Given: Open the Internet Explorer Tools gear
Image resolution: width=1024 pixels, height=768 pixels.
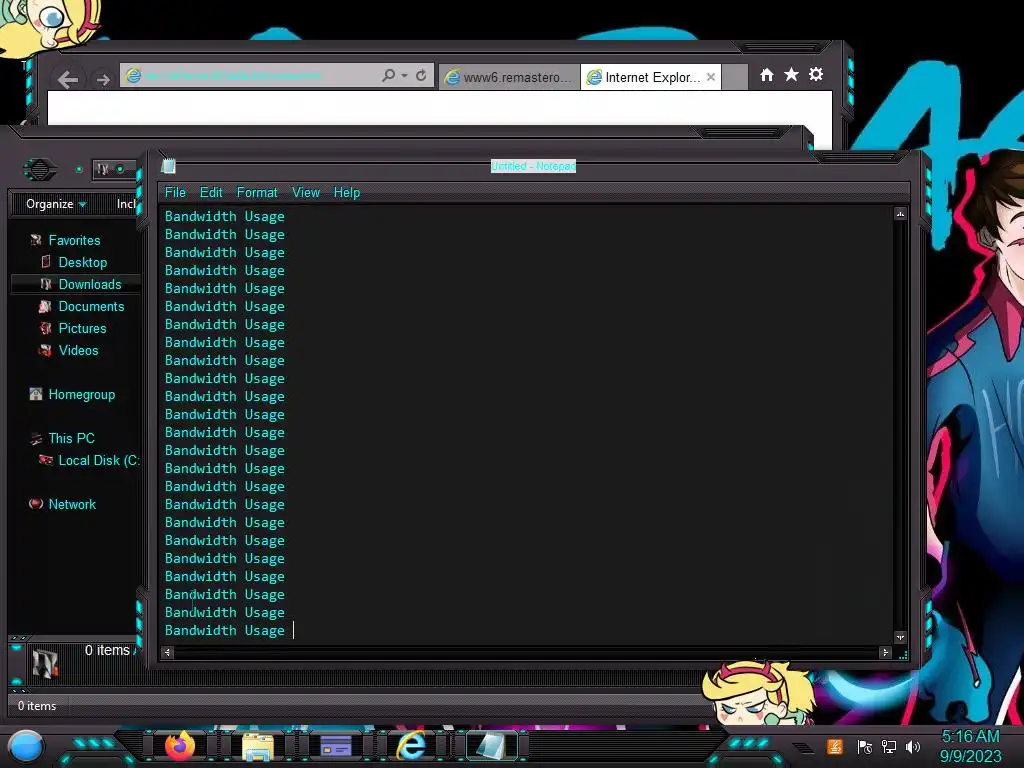Looking at the screenshot, I should point(816,74).
